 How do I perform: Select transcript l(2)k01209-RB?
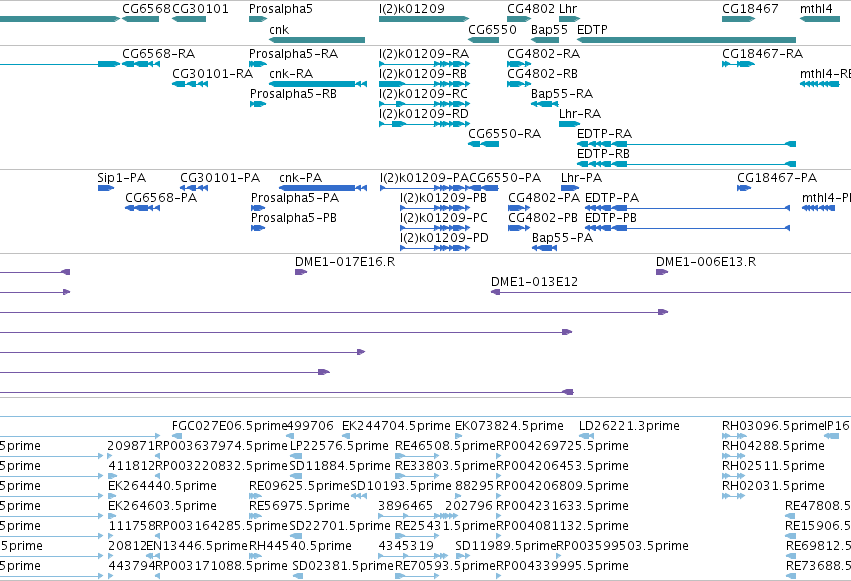pos(424,84)
